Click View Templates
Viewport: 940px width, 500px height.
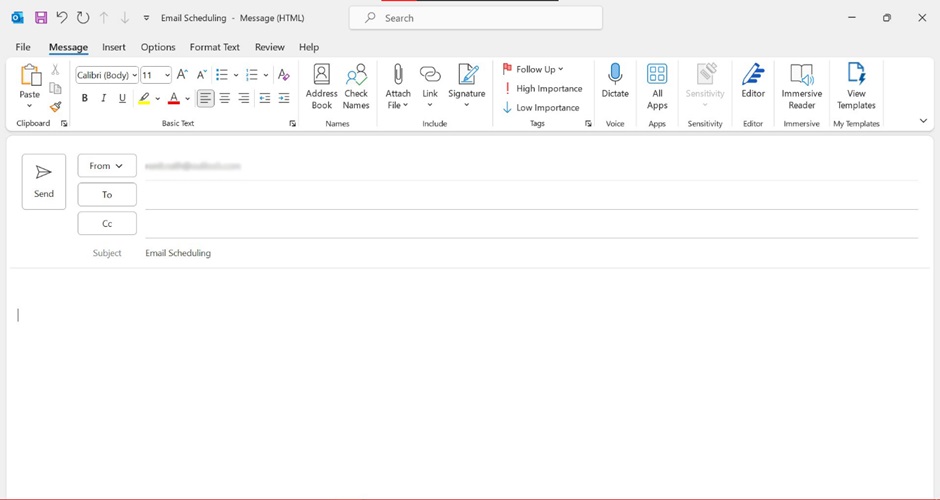pos(856,87)
